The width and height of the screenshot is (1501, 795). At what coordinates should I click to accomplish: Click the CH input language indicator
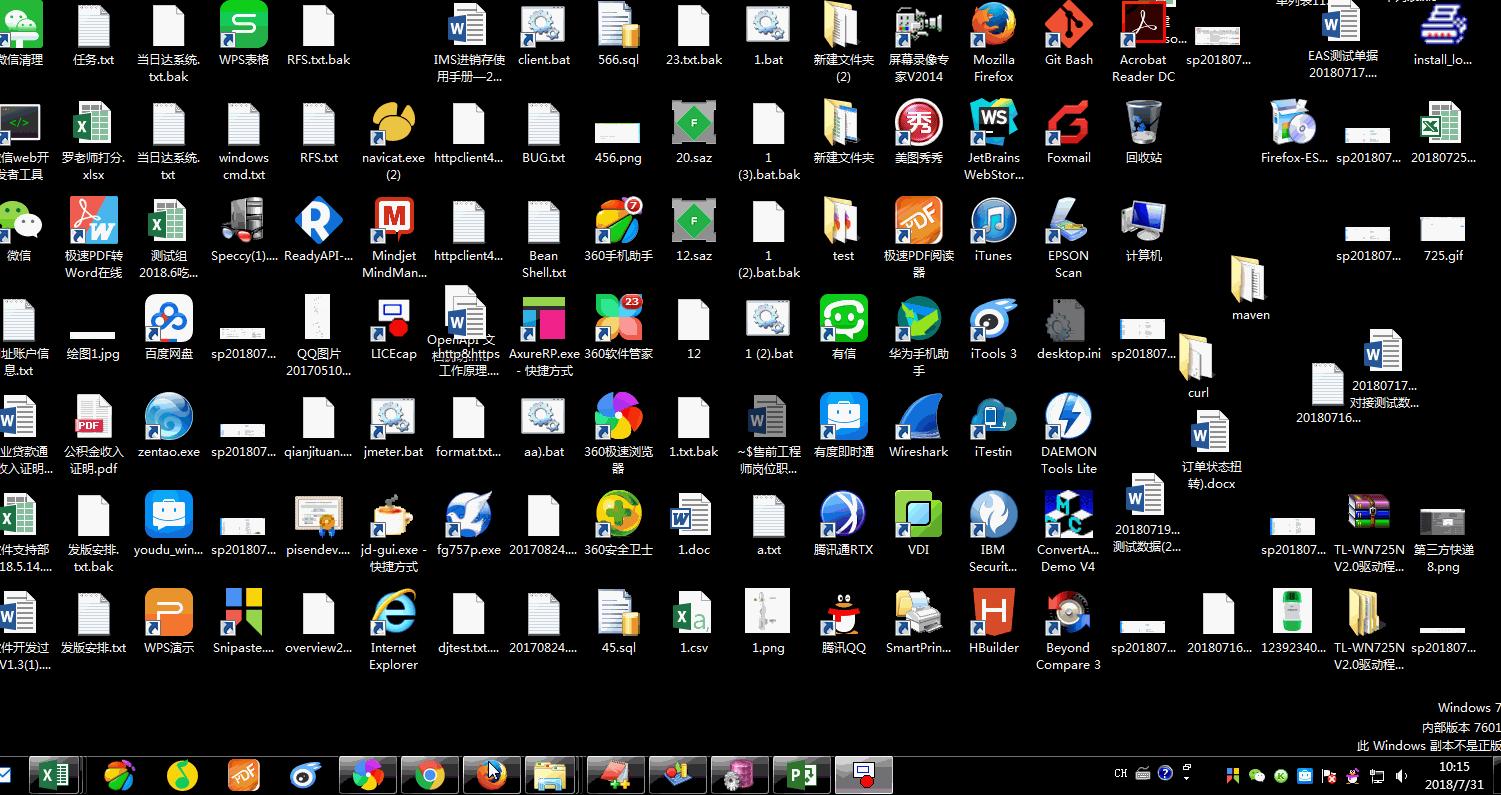[1120, 773]
